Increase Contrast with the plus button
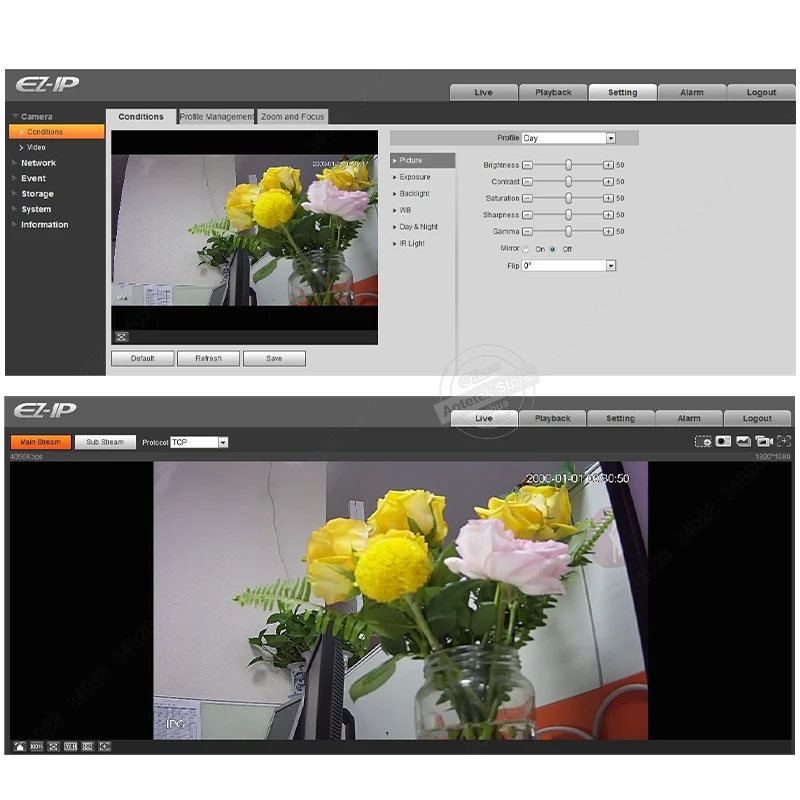This screenshot has height=800, width=800. coord(608,182)
